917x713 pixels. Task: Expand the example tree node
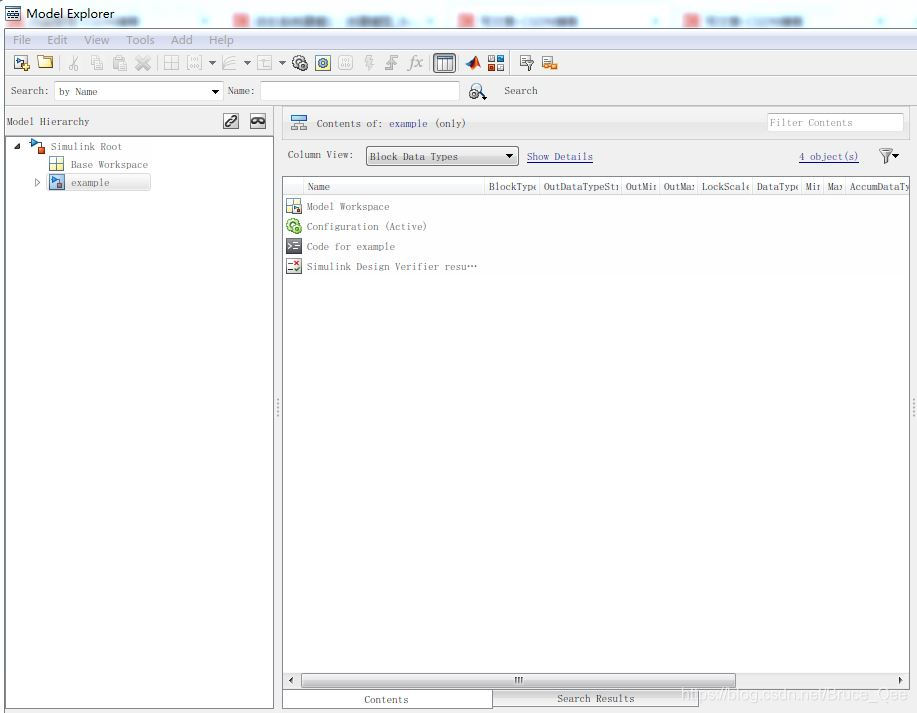click(37, 182)
